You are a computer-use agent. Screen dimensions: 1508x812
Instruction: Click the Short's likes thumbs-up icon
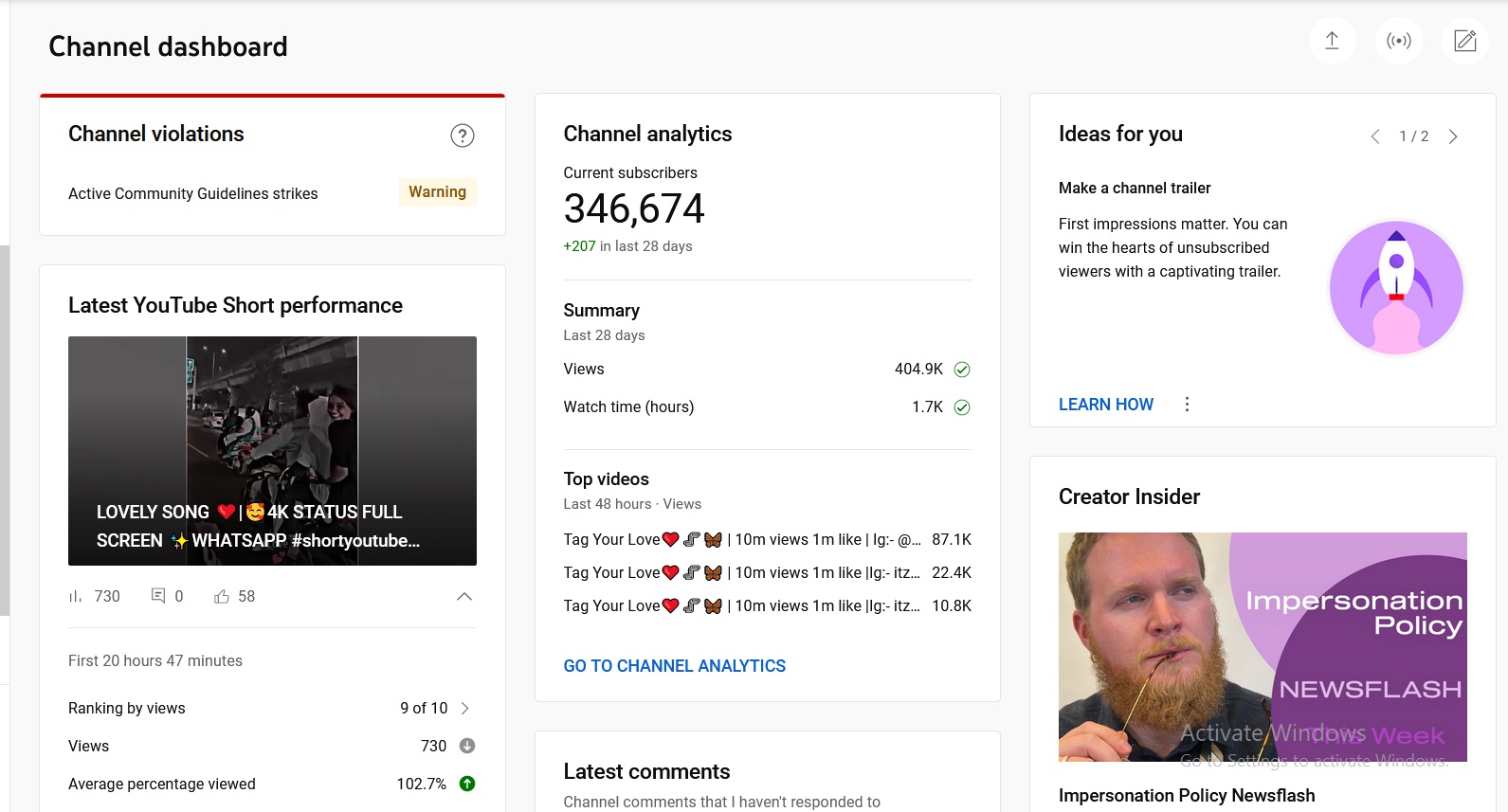tap(222, 596)
